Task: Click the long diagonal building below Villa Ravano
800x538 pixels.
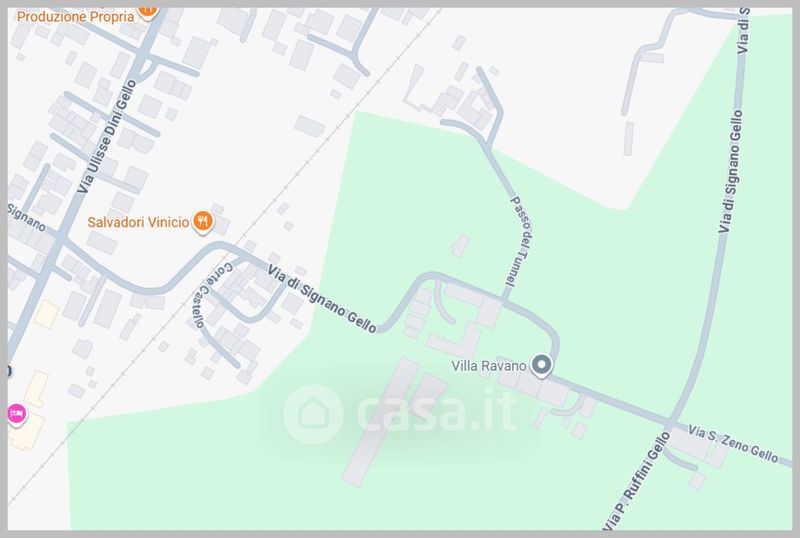Action: pos(380,422)
